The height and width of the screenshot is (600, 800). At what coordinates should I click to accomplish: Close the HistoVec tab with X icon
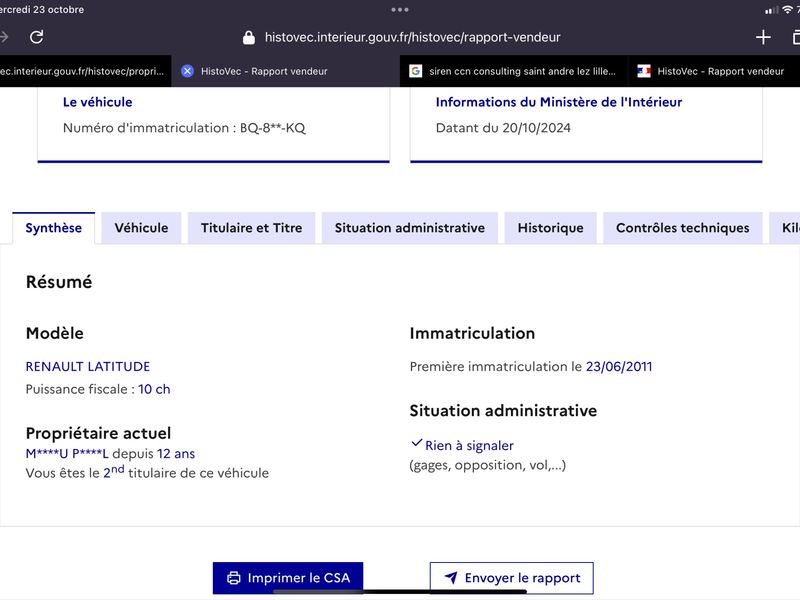(187, 71)
